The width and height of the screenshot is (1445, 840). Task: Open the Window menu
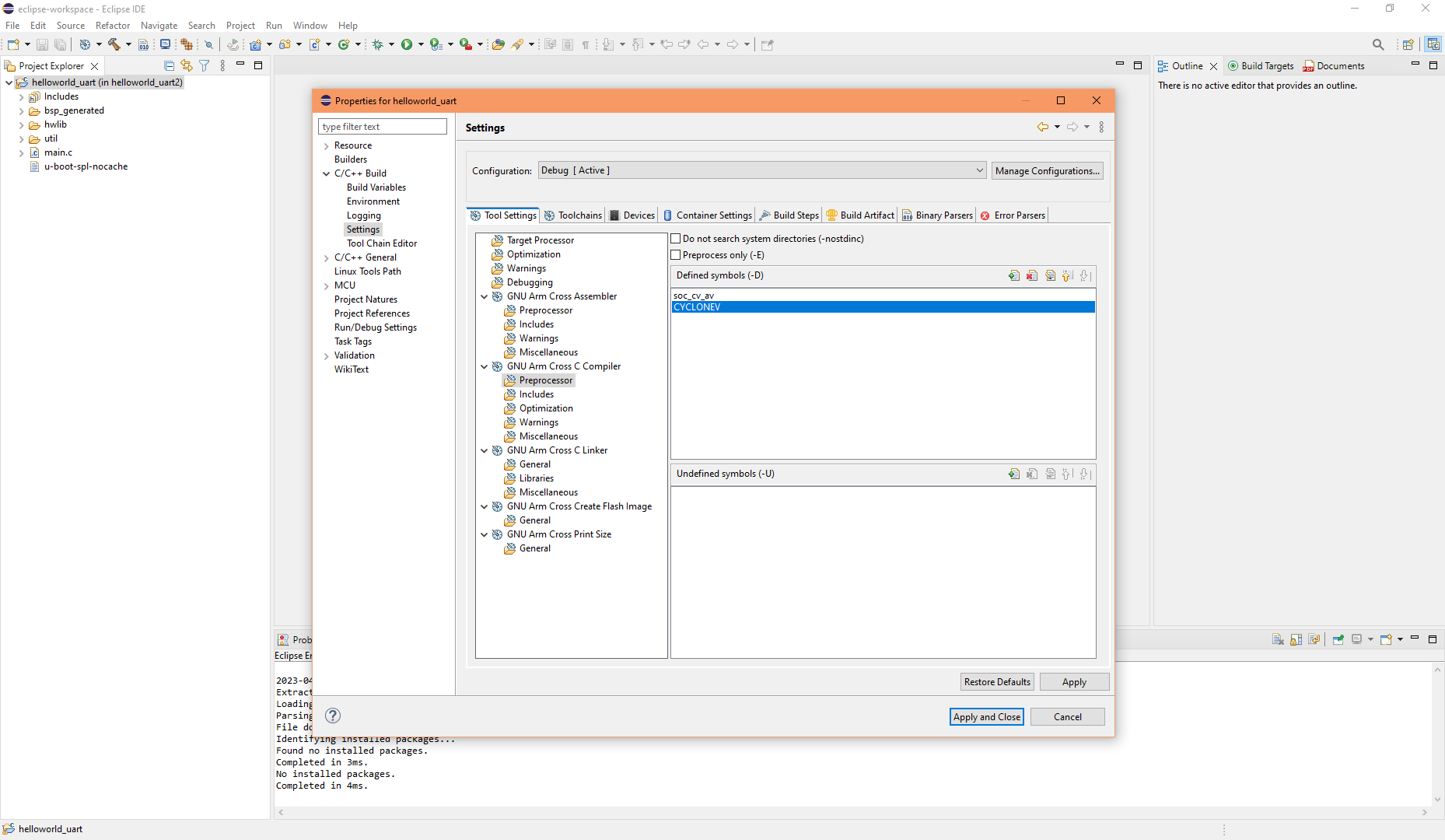(310, 25)
